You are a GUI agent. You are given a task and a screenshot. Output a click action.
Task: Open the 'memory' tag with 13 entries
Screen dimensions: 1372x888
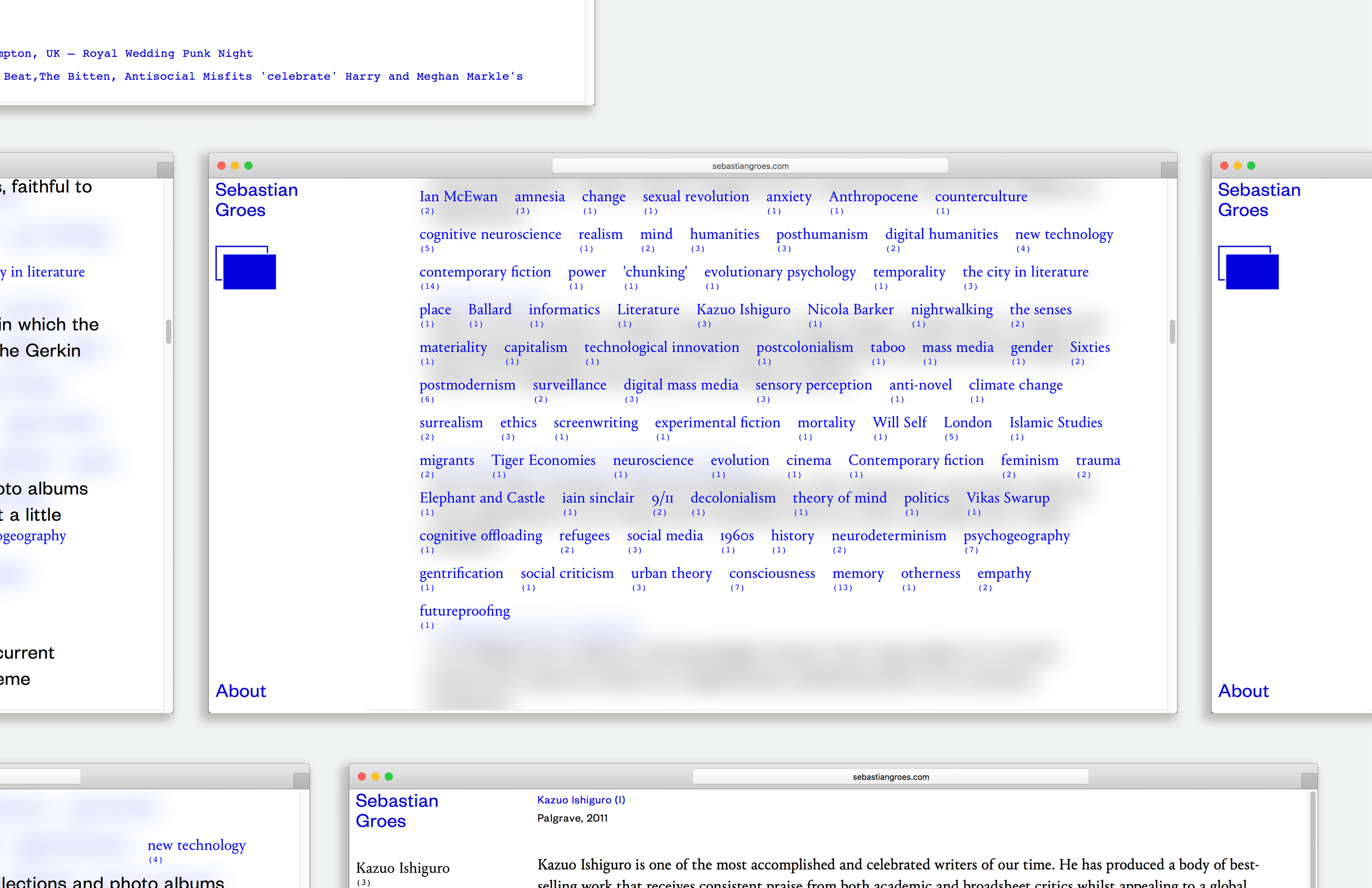tap(857, 573)
